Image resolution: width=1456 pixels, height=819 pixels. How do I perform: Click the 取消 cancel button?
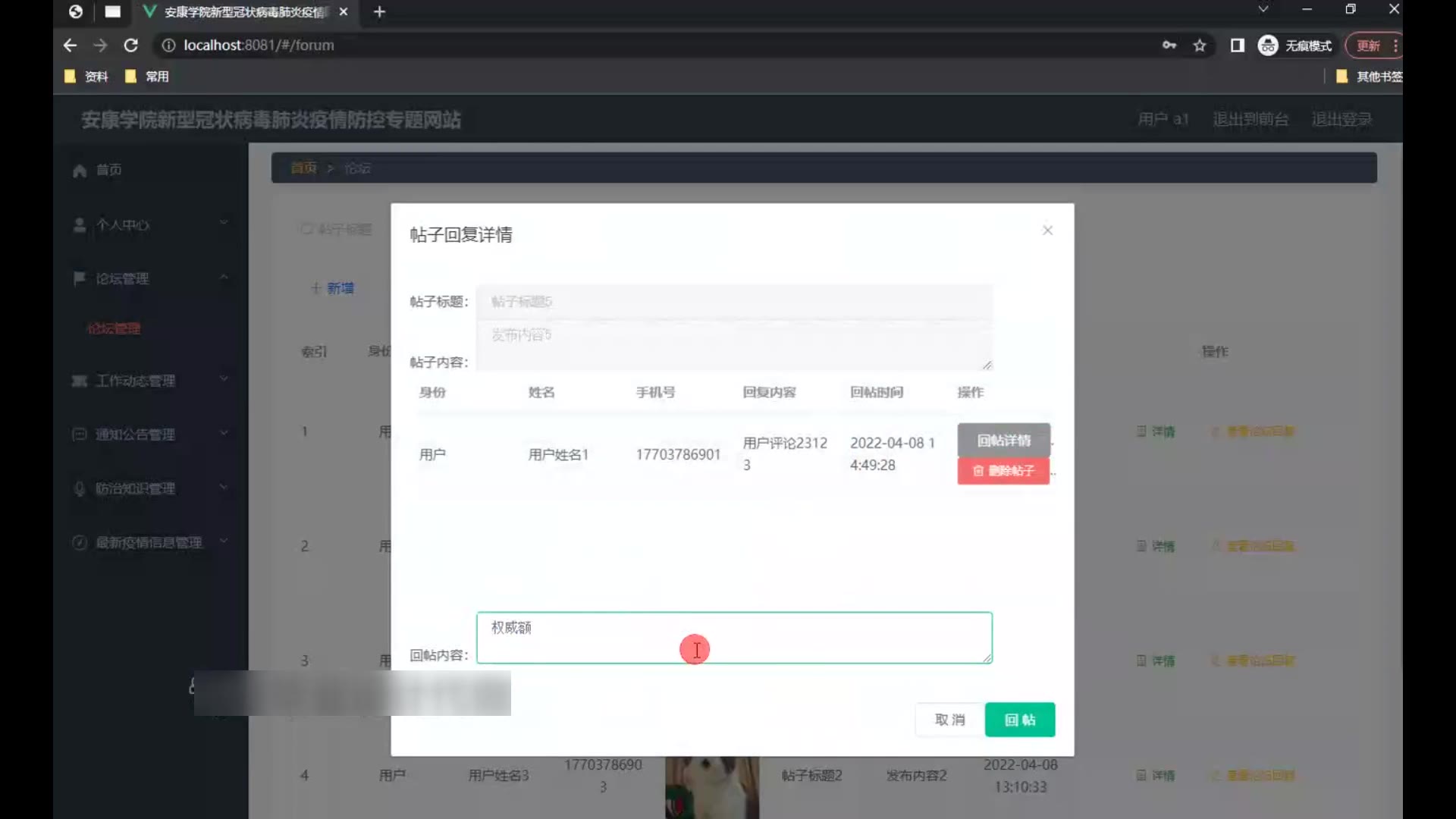[x=949, y=720]
